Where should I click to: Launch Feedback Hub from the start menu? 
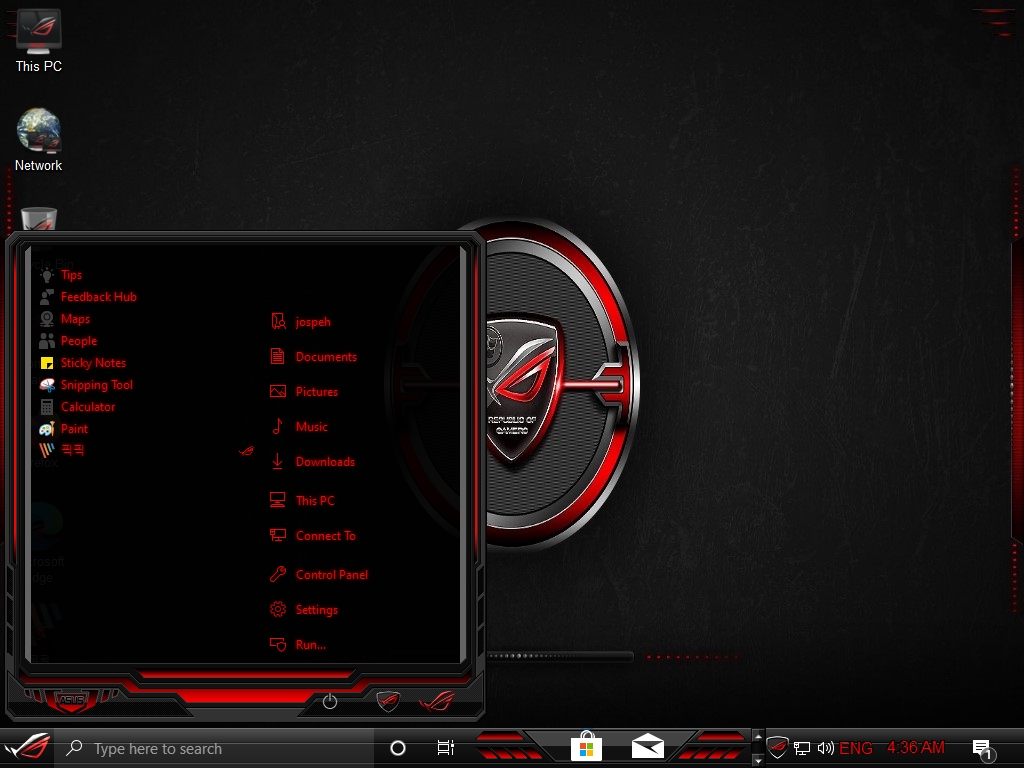99,297
